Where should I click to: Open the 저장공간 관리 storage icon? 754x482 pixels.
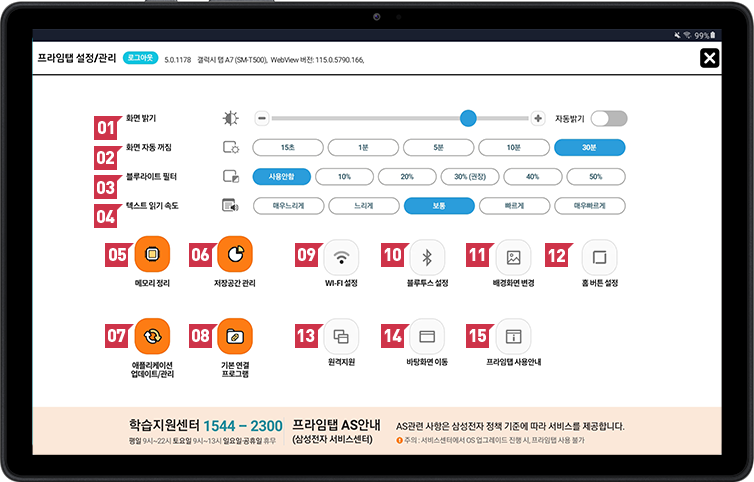point(235,254)
